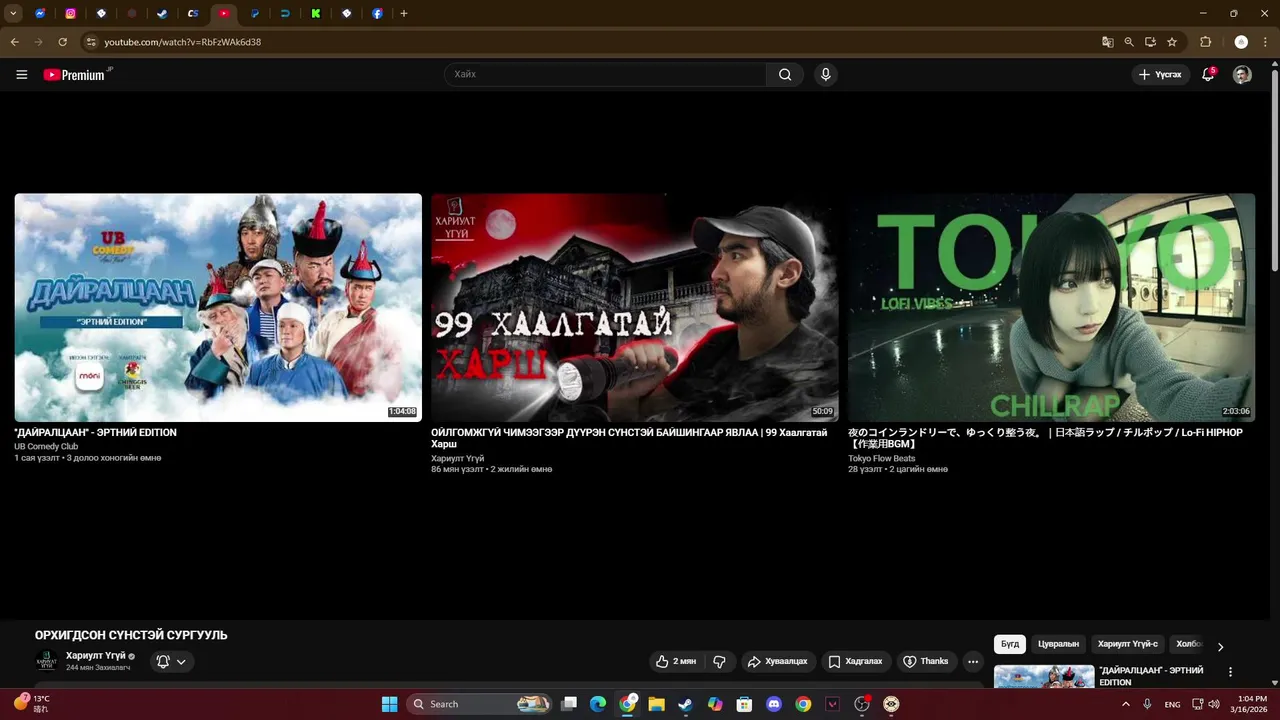1280x720 pixels.
Task: Show next filter chips with arrow
Action: [x=1220, y=646]
